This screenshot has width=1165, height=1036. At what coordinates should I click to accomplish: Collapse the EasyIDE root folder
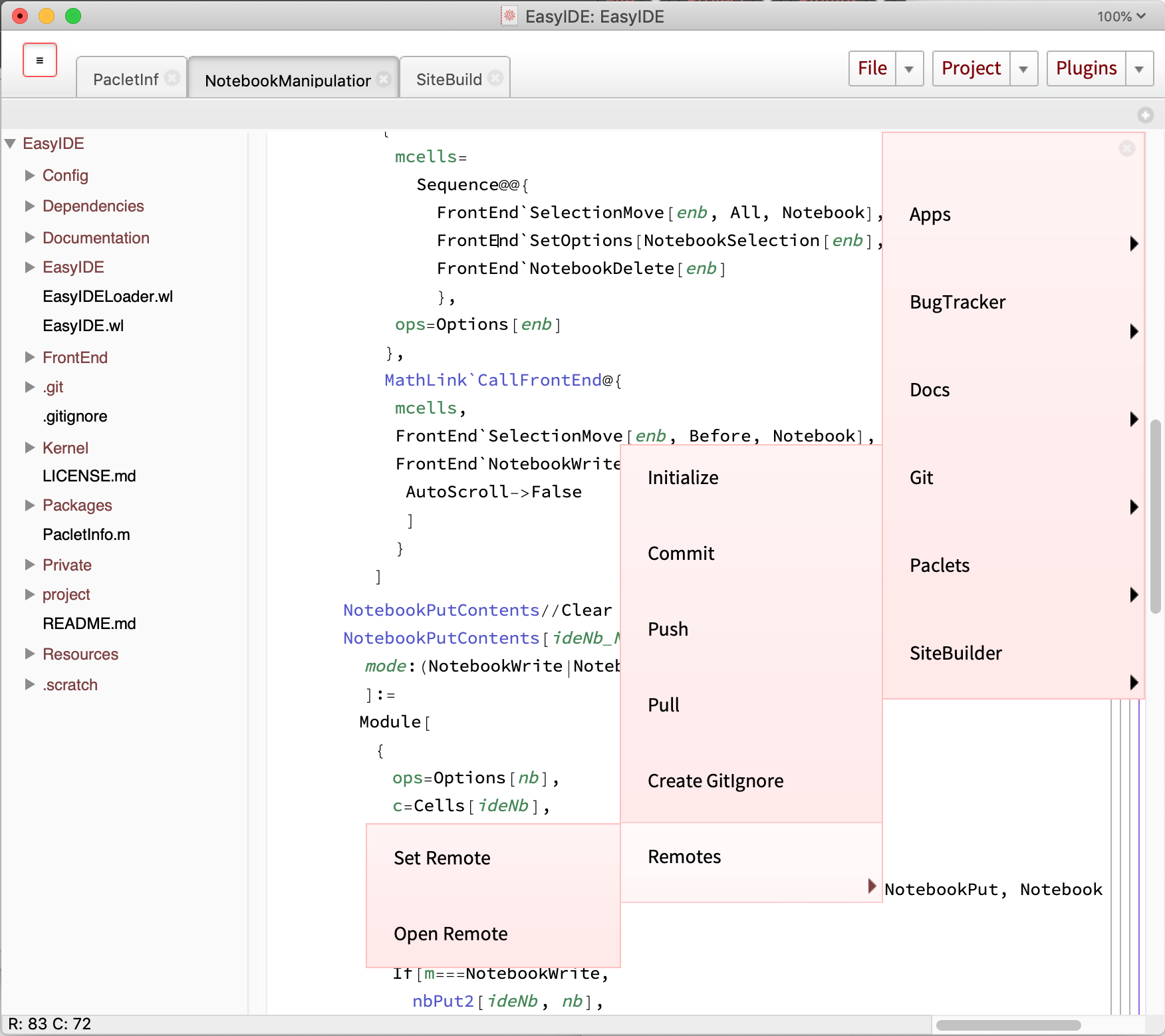pyautogui.click(x=10, y=144)
